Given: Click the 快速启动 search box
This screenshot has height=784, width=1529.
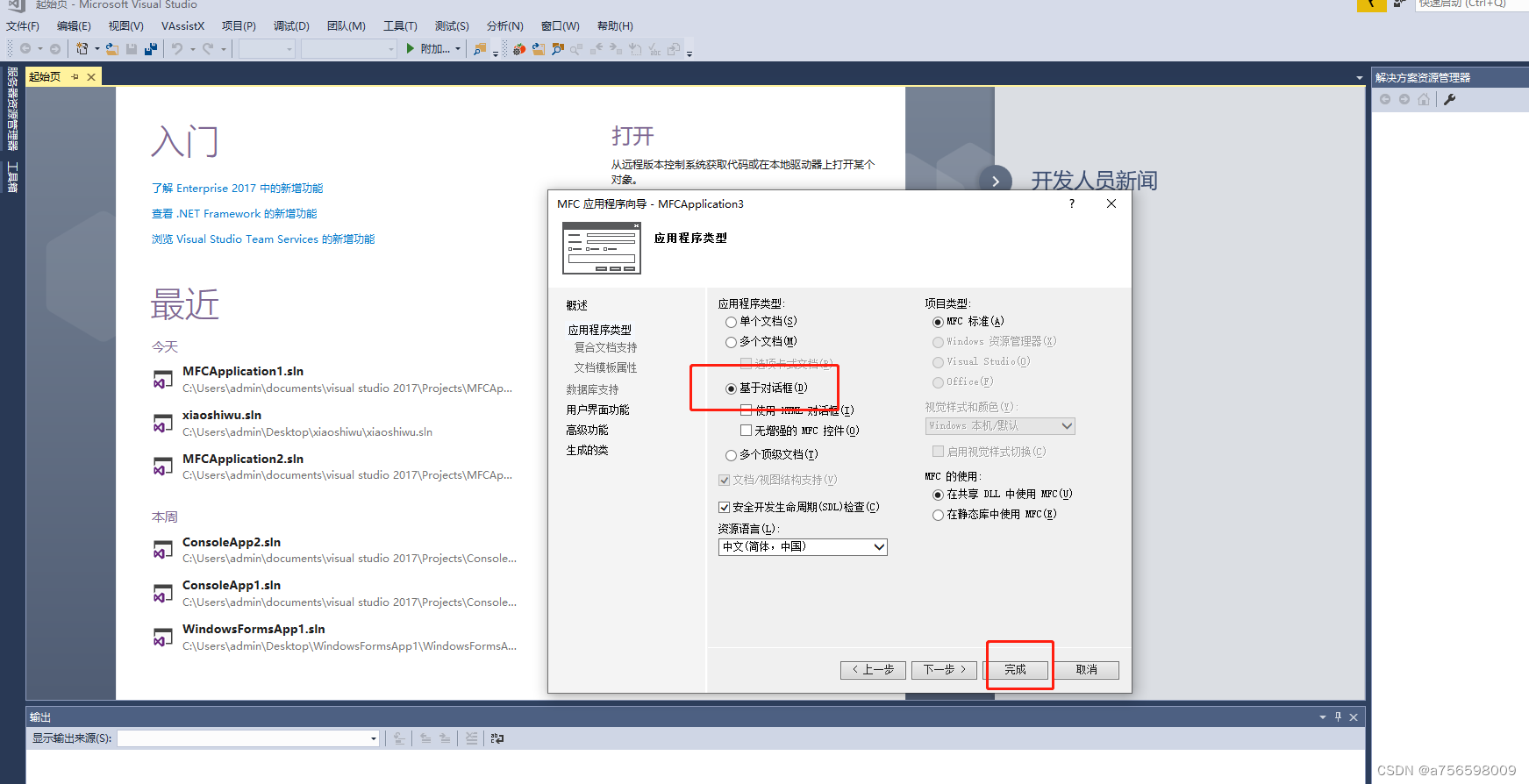Looking at the screenshot, I should pyautogui.click(x=1471, y=4).
